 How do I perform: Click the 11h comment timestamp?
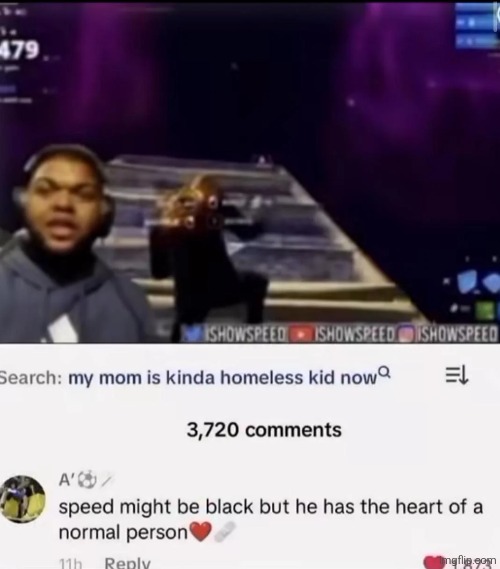pos(70,564)
